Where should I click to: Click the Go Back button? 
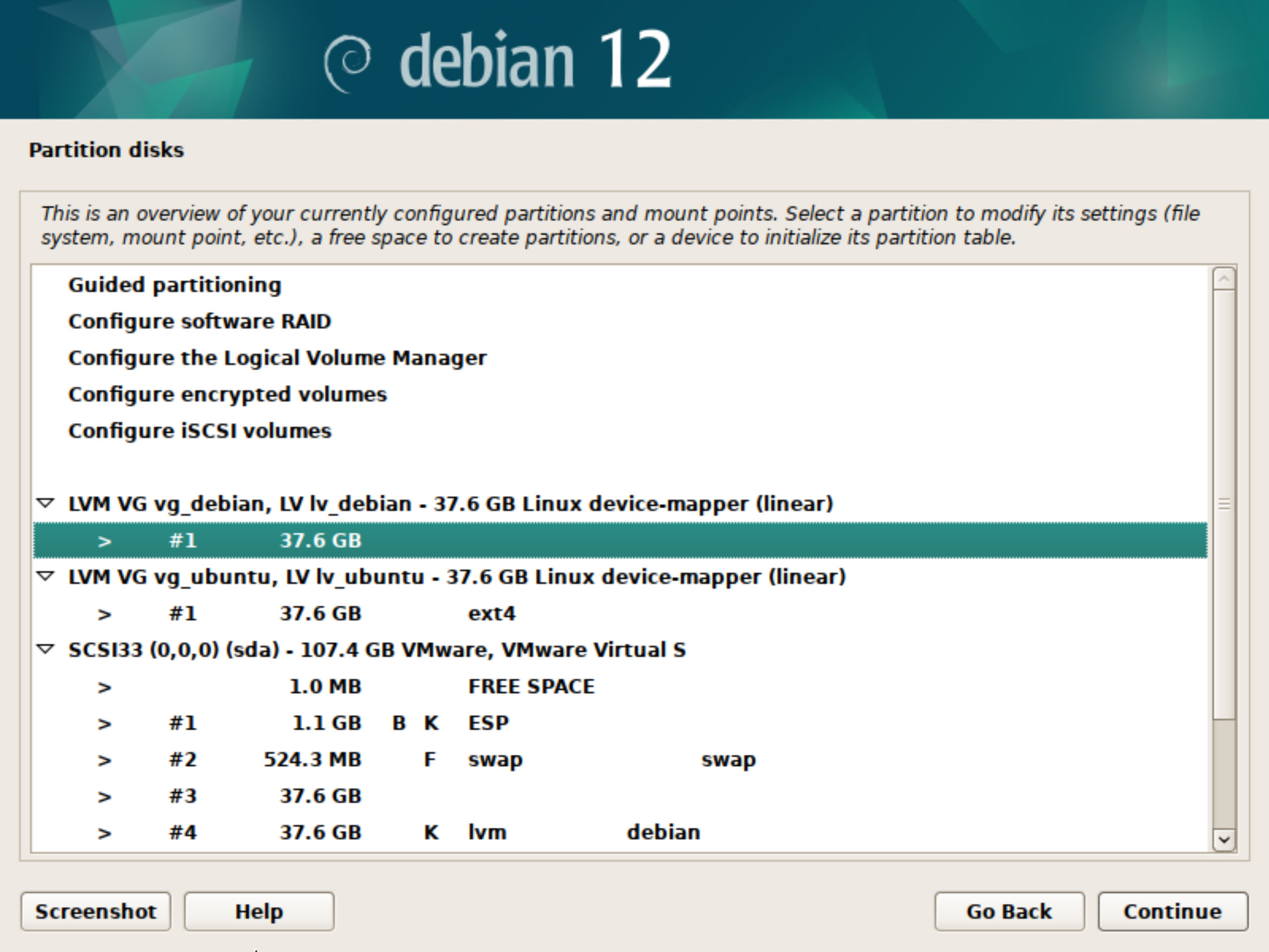click(1009, 911)
